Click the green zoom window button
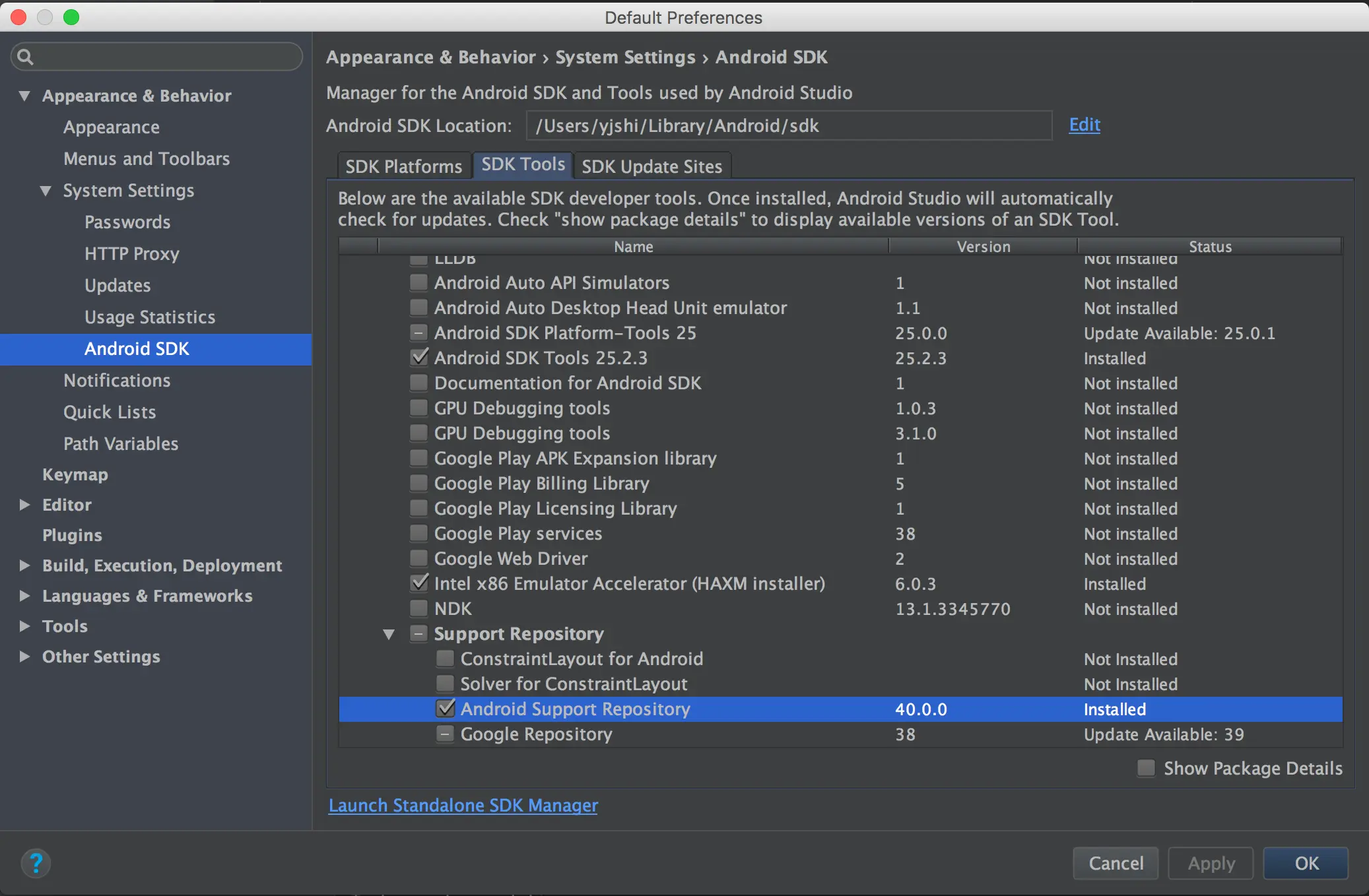This screenshot has width=1369, height=896. point(71,17)
